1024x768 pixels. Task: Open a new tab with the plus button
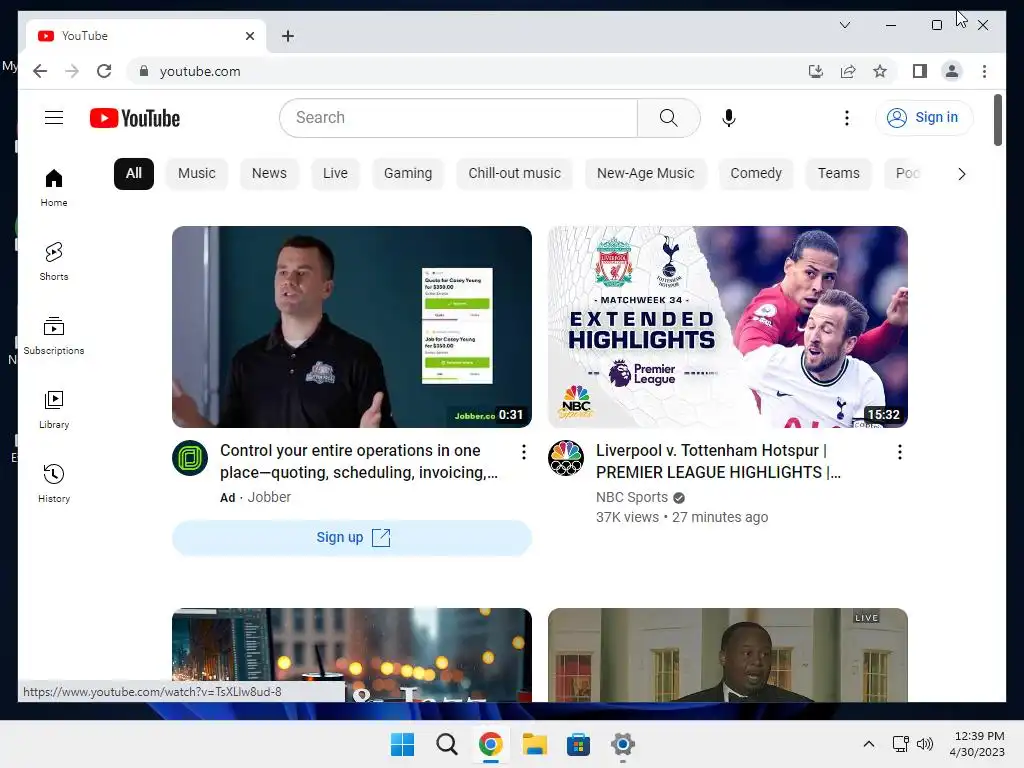(288, 36)
